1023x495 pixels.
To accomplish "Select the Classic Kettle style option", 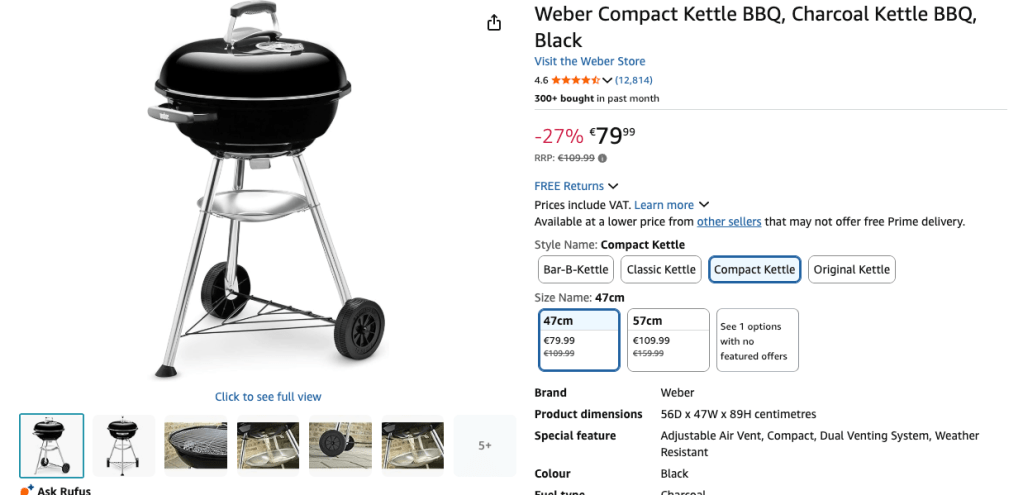I will click(x=661, y=269).
